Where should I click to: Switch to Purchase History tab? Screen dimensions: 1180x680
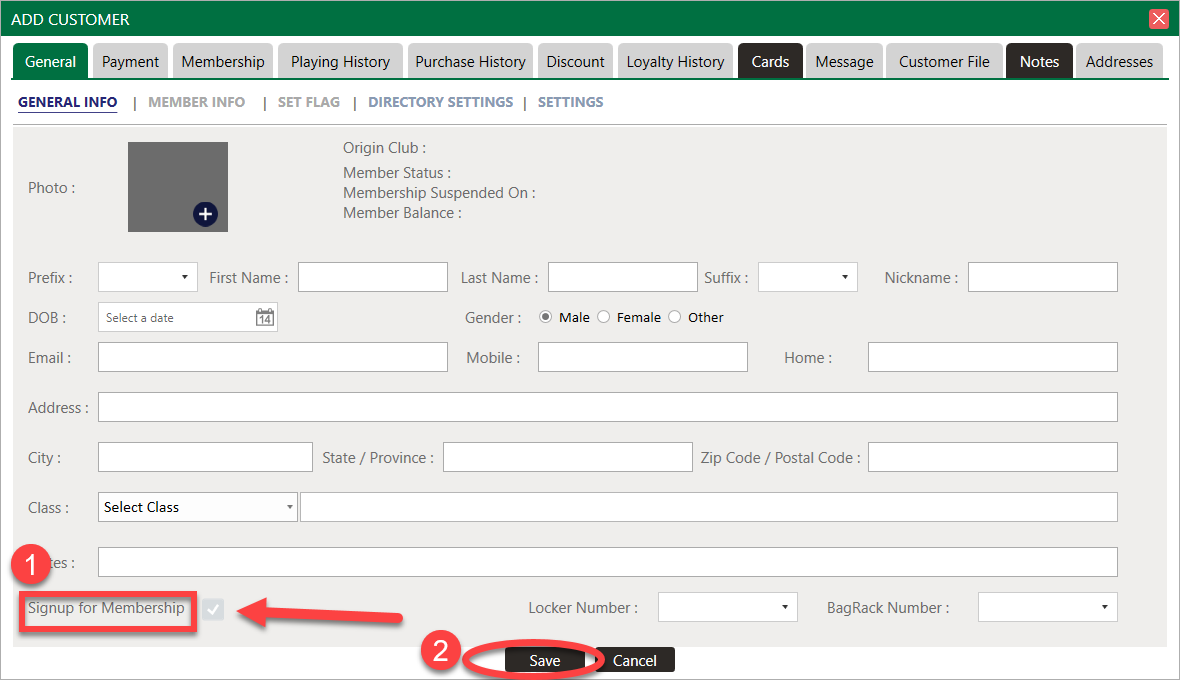tap(470, 62)
